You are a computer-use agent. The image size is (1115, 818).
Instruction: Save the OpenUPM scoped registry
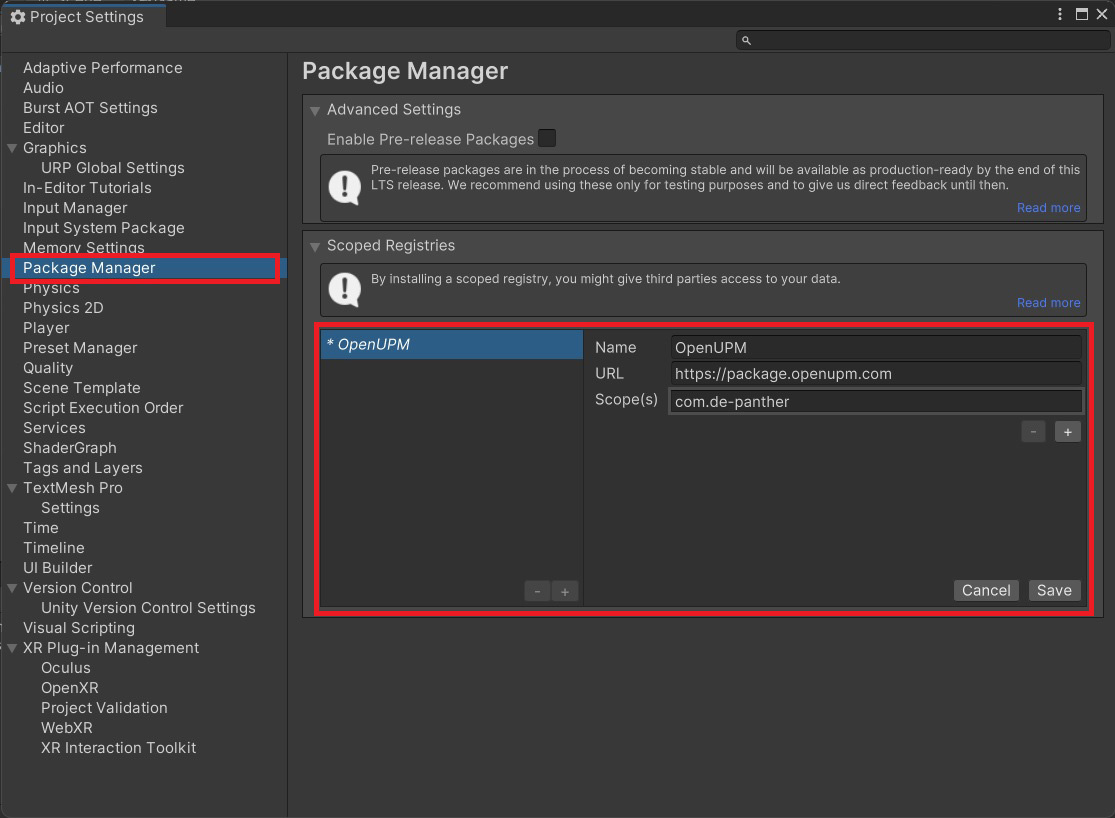pos(1054,590)
